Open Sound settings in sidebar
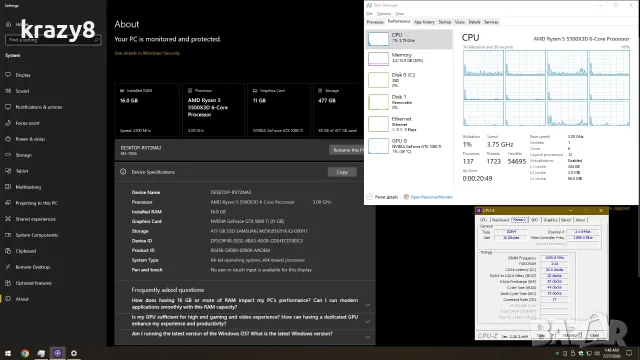Screen dimensions: 640x360 (x=22, y=91)
